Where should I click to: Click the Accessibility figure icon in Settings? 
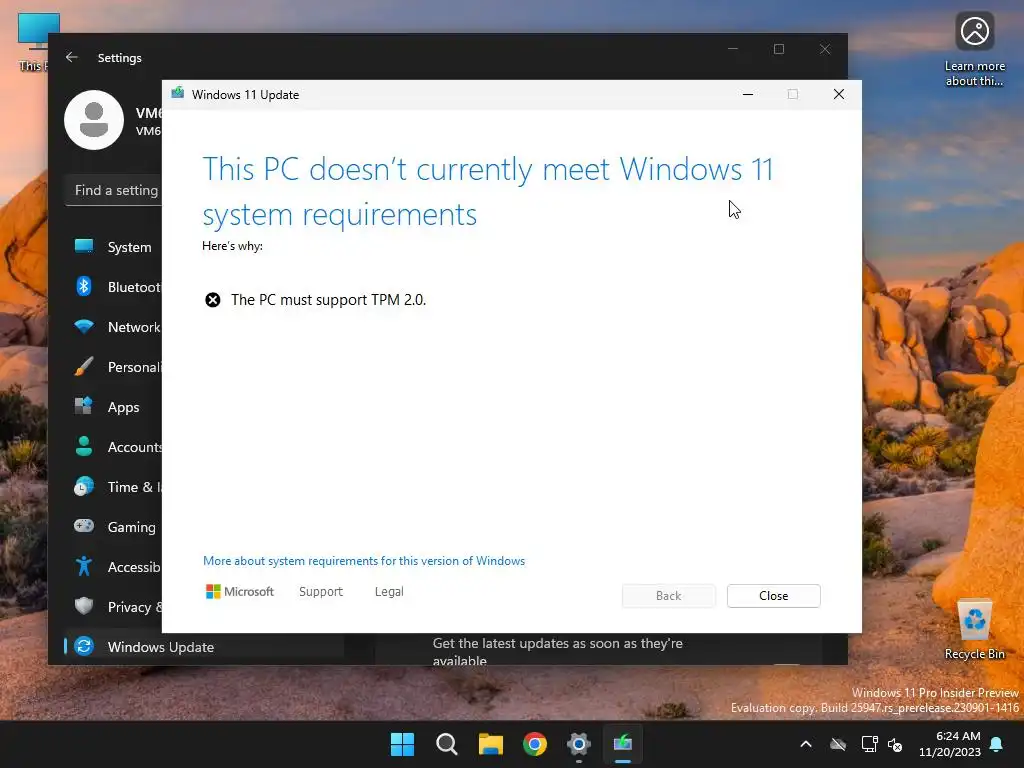pyautogui.click(x=84, y=566)
